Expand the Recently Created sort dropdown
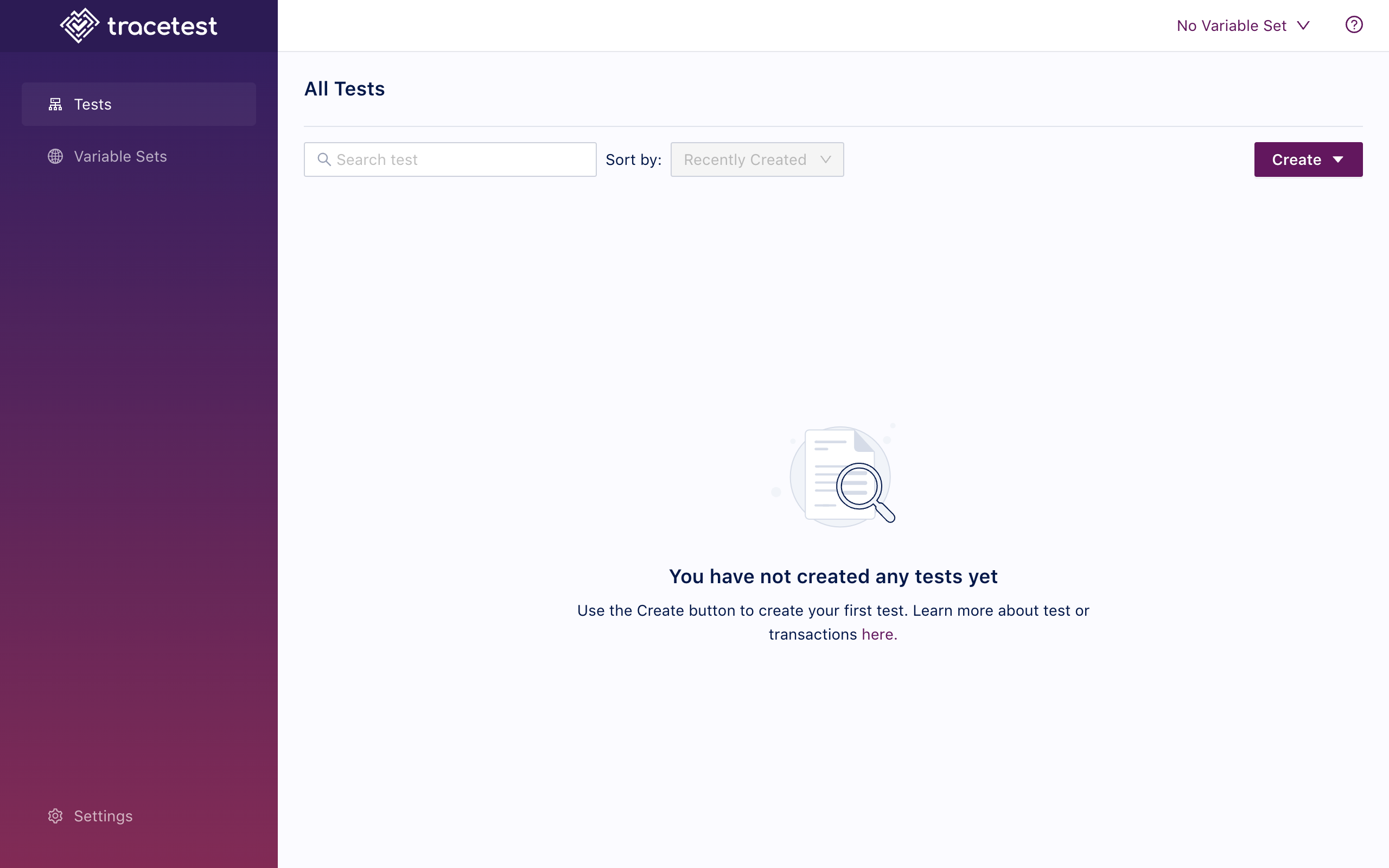Screen dimensions: 1389x868 pyautogui.click(x=756, y=159)
